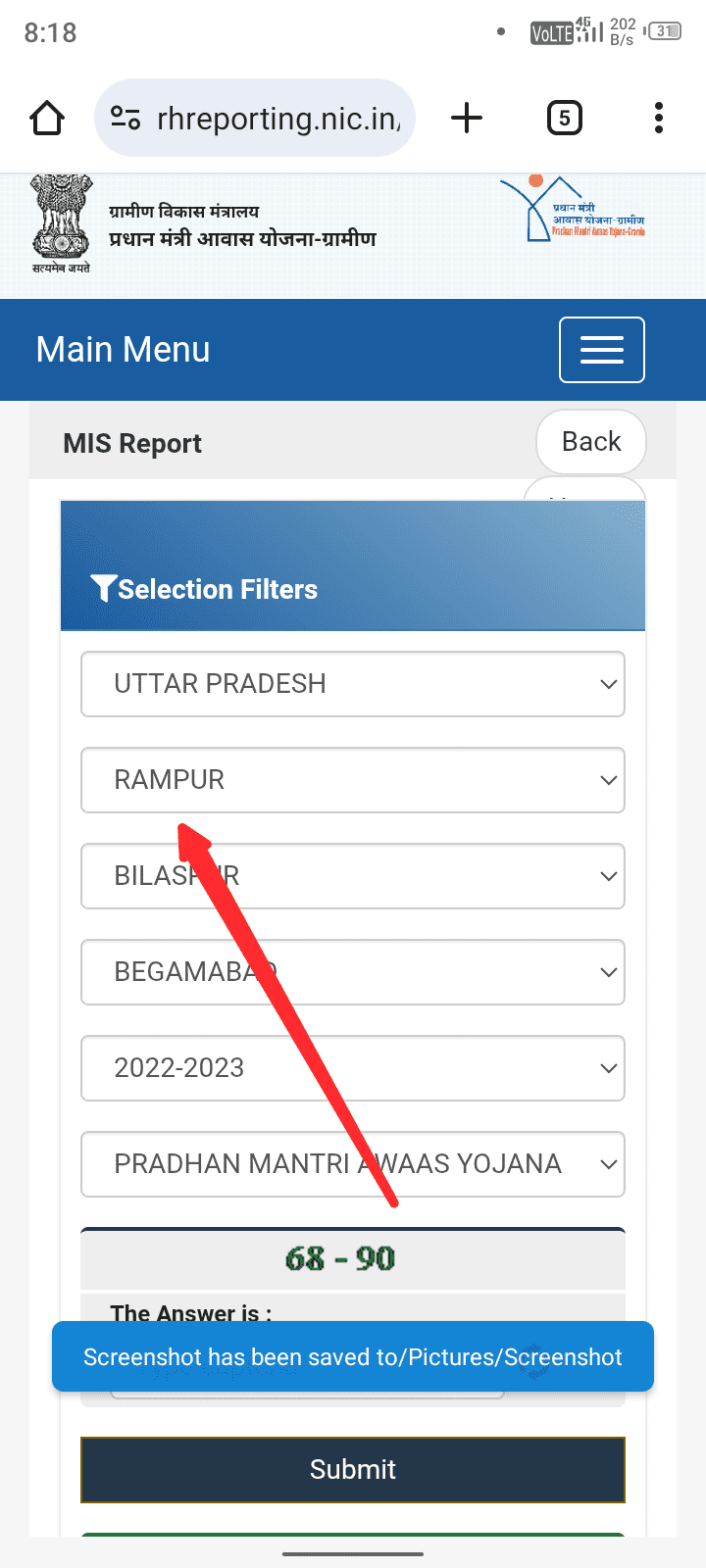Screen dimensions: 706x1568
Task: Open the RAMPUR district dropdown
Action: tap(353, 780)
